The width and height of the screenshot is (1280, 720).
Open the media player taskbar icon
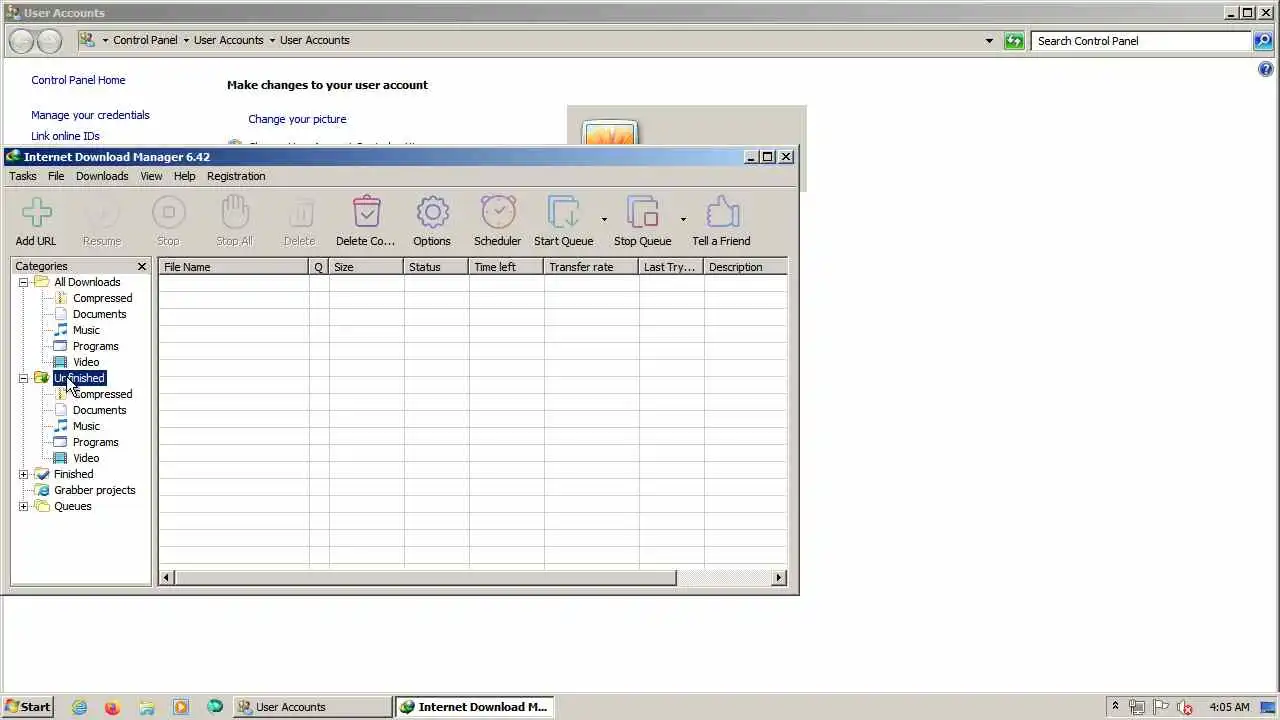(181, 707)
